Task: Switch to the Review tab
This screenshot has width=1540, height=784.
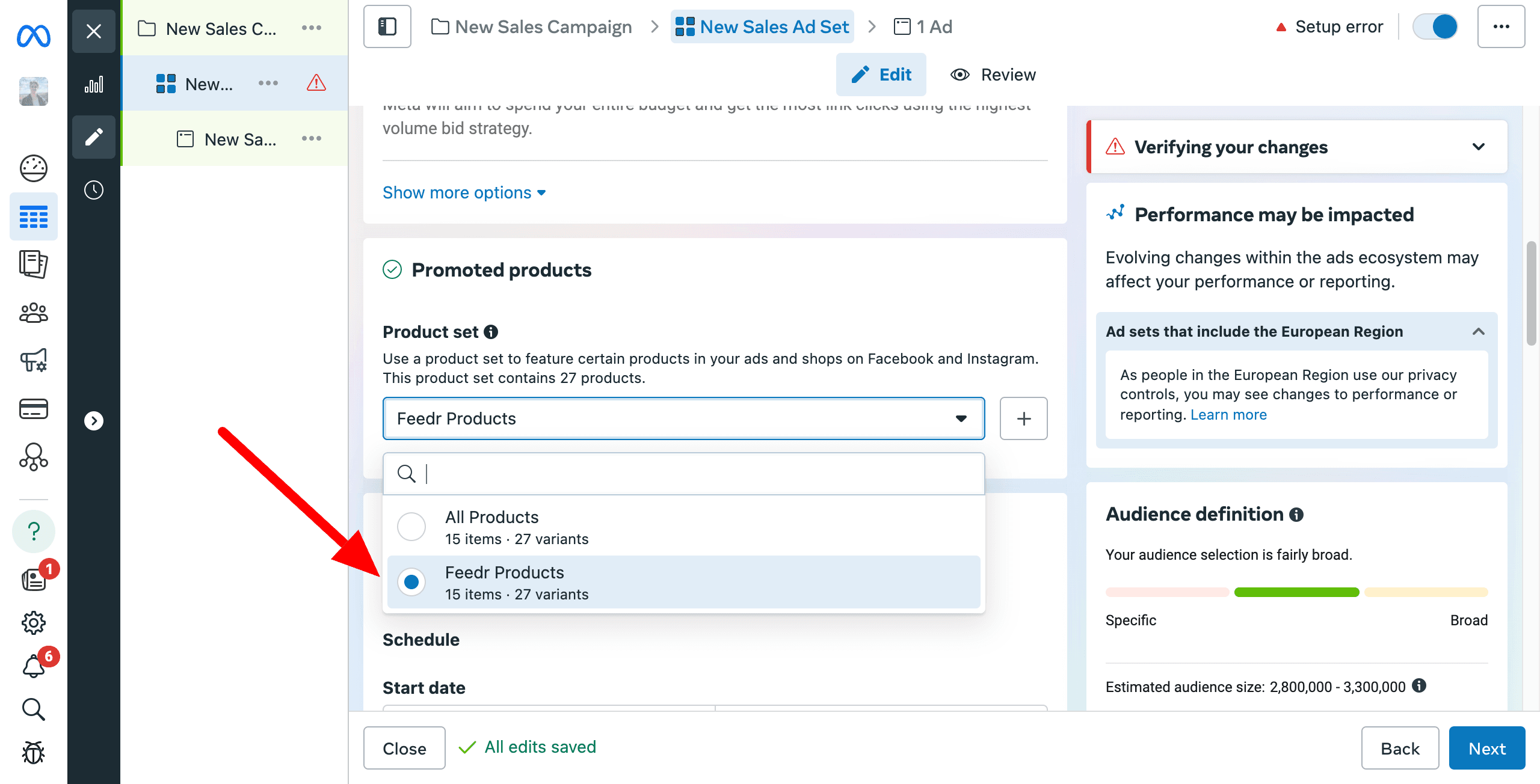Action: coord(993,75)
